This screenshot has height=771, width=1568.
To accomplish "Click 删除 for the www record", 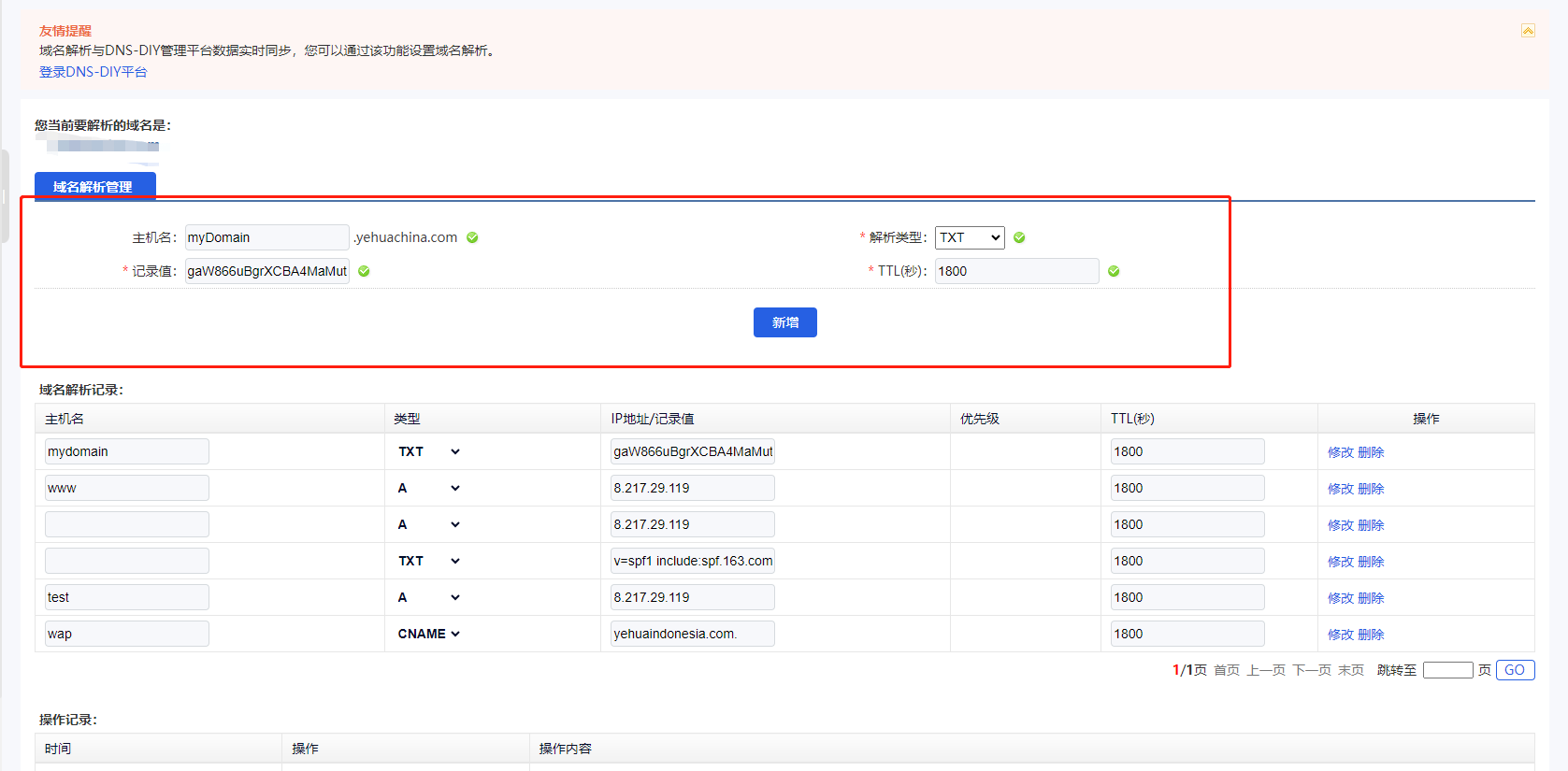I will 1371,489.
